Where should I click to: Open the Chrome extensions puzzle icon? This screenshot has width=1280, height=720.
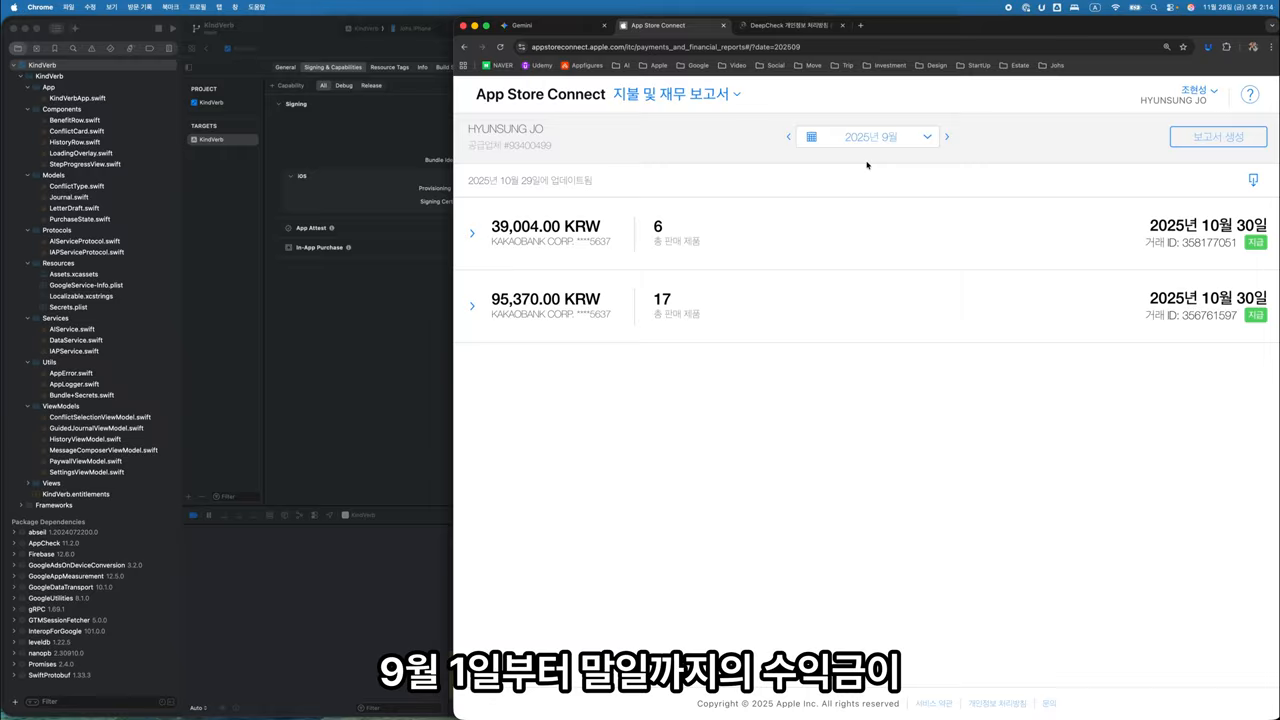[x=1227, y=47]
